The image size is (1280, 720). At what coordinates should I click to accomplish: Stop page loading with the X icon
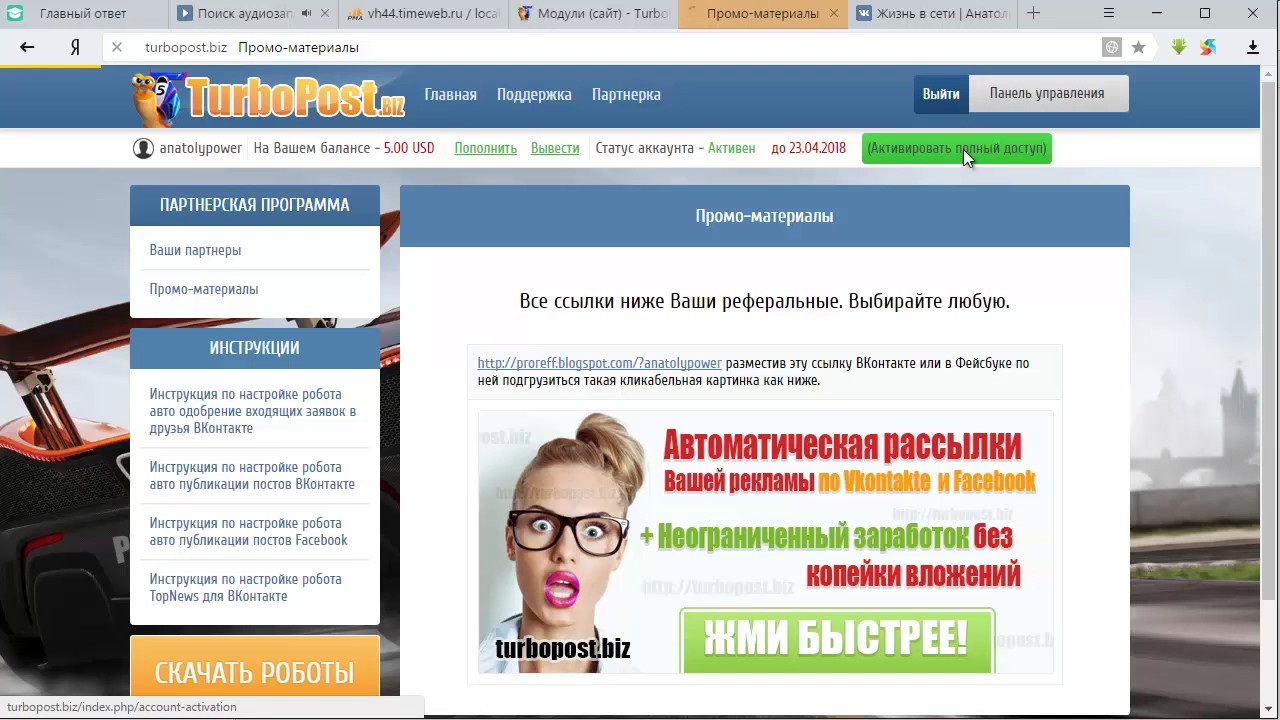[x=116, y=47]
